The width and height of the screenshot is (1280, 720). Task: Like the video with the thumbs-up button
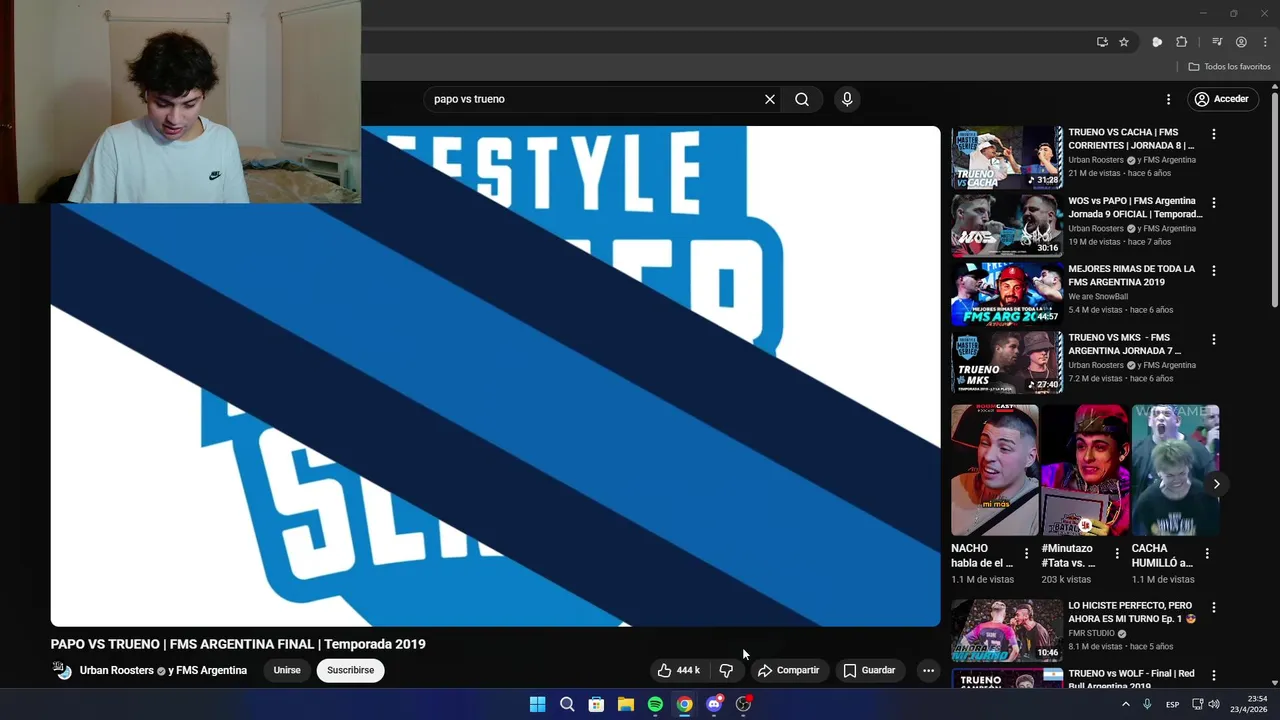coord(679,670)
